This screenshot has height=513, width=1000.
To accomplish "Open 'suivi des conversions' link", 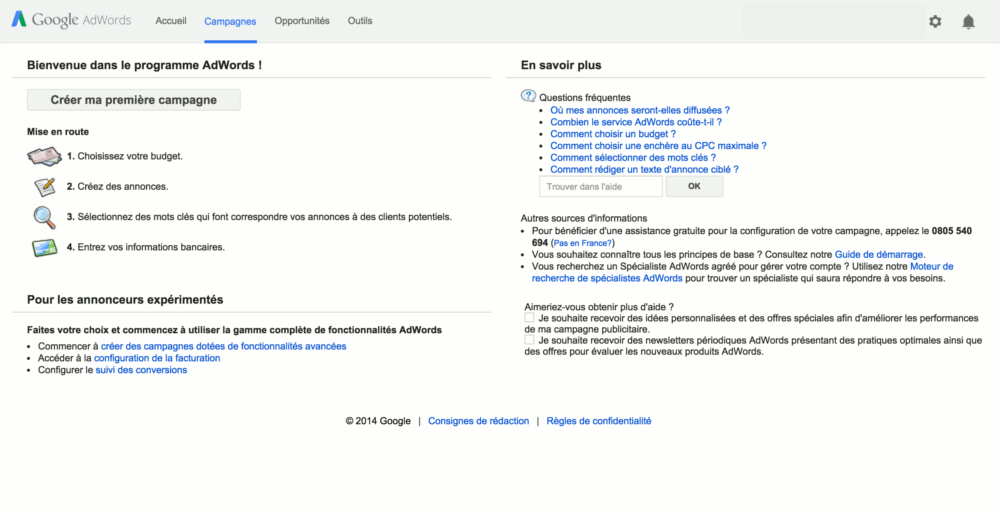I will point(142,370).
